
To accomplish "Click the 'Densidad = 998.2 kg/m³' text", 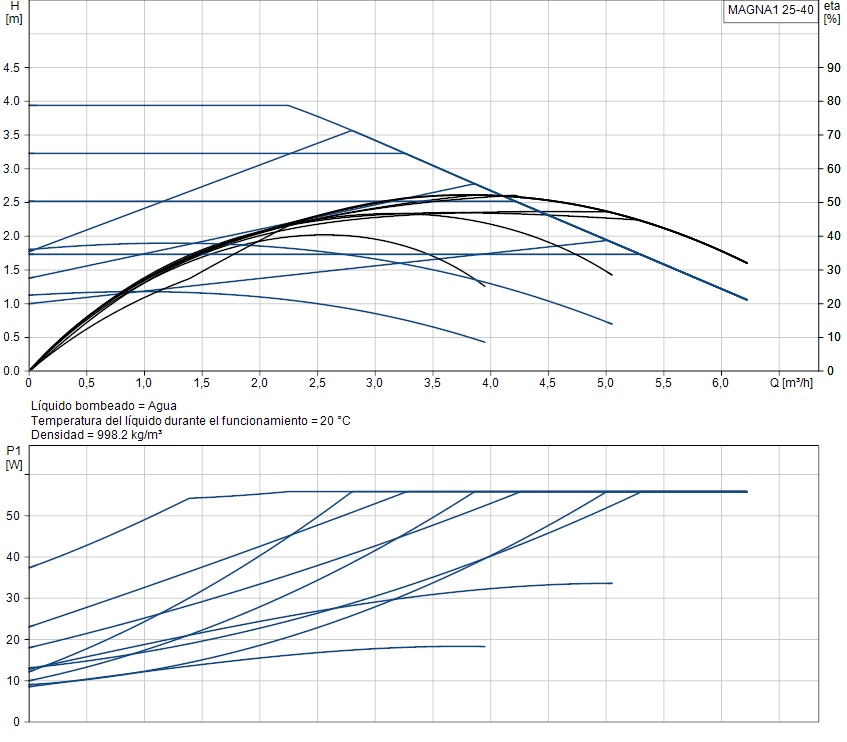I will pyautogui.click(x=97, y=435).
